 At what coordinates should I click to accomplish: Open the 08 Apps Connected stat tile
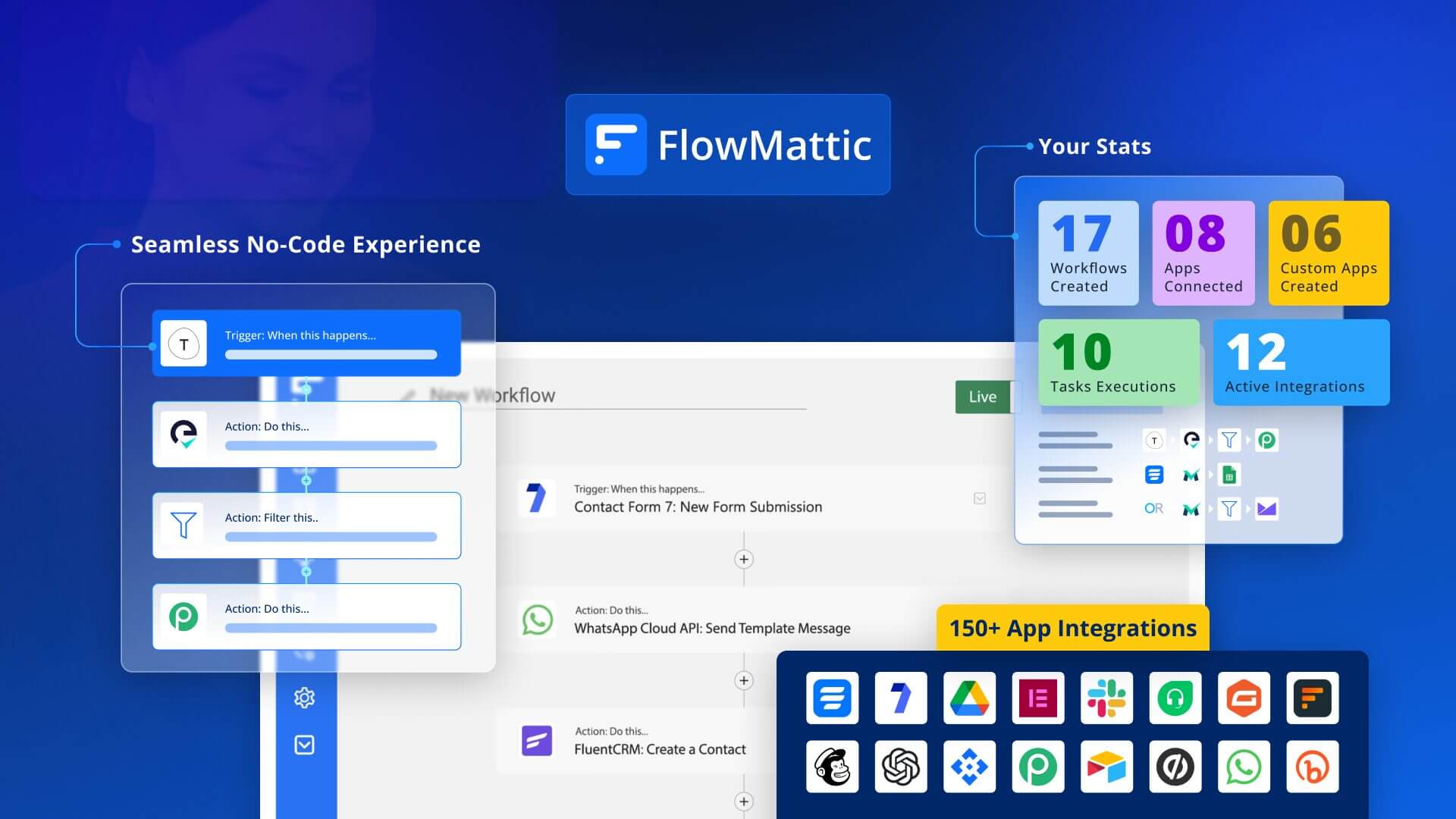pyautogui.click(x=1203, y=253)
